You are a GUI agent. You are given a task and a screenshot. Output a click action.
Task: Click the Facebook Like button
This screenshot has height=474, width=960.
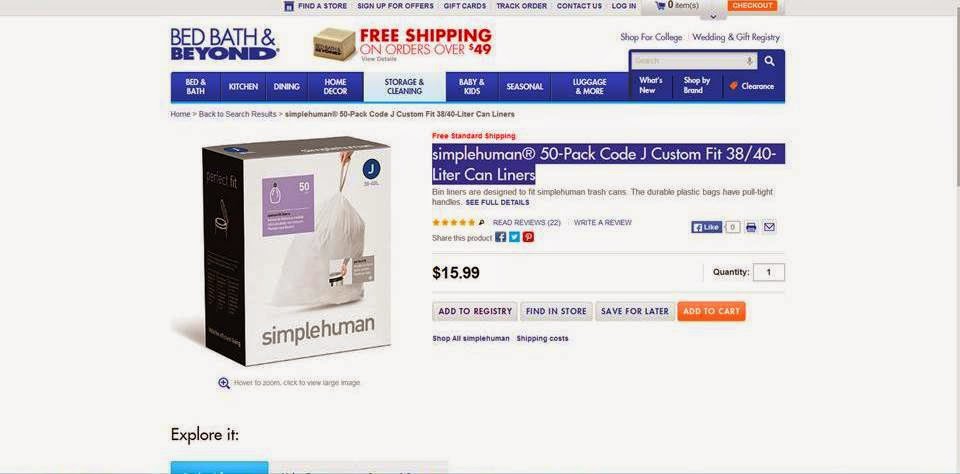tap(707, 227)
